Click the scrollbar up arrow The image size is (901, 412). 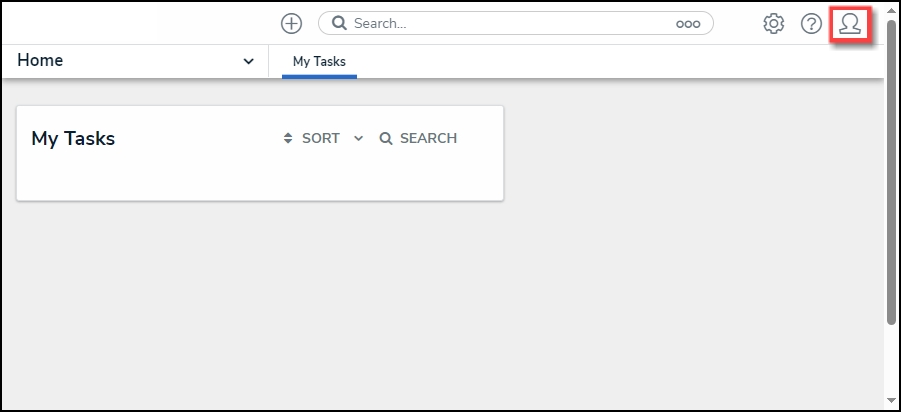pyautogui.click(x=891, y=10)
